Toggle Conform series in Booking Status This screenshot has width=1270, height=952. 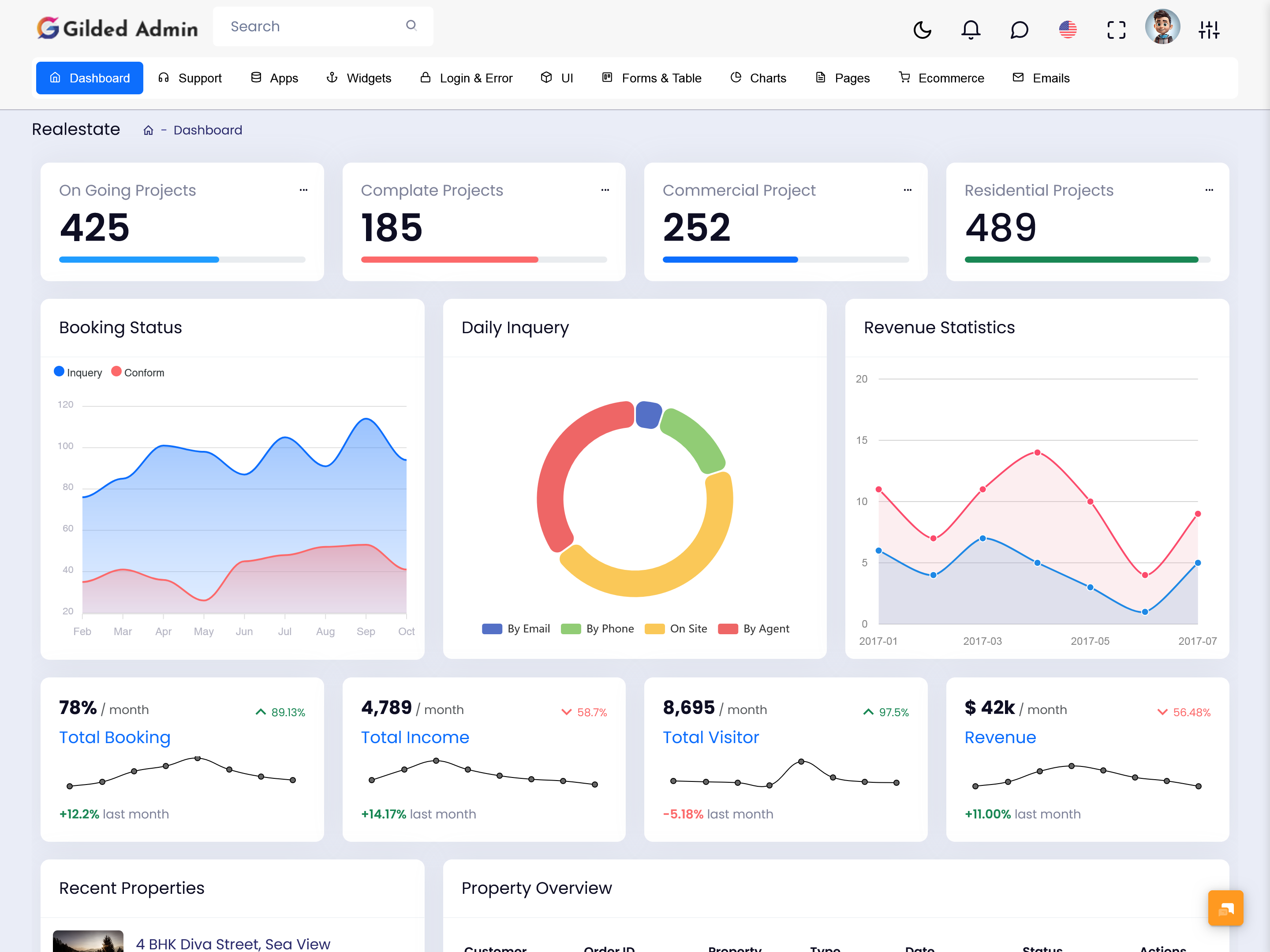click(x=138, y=372)
